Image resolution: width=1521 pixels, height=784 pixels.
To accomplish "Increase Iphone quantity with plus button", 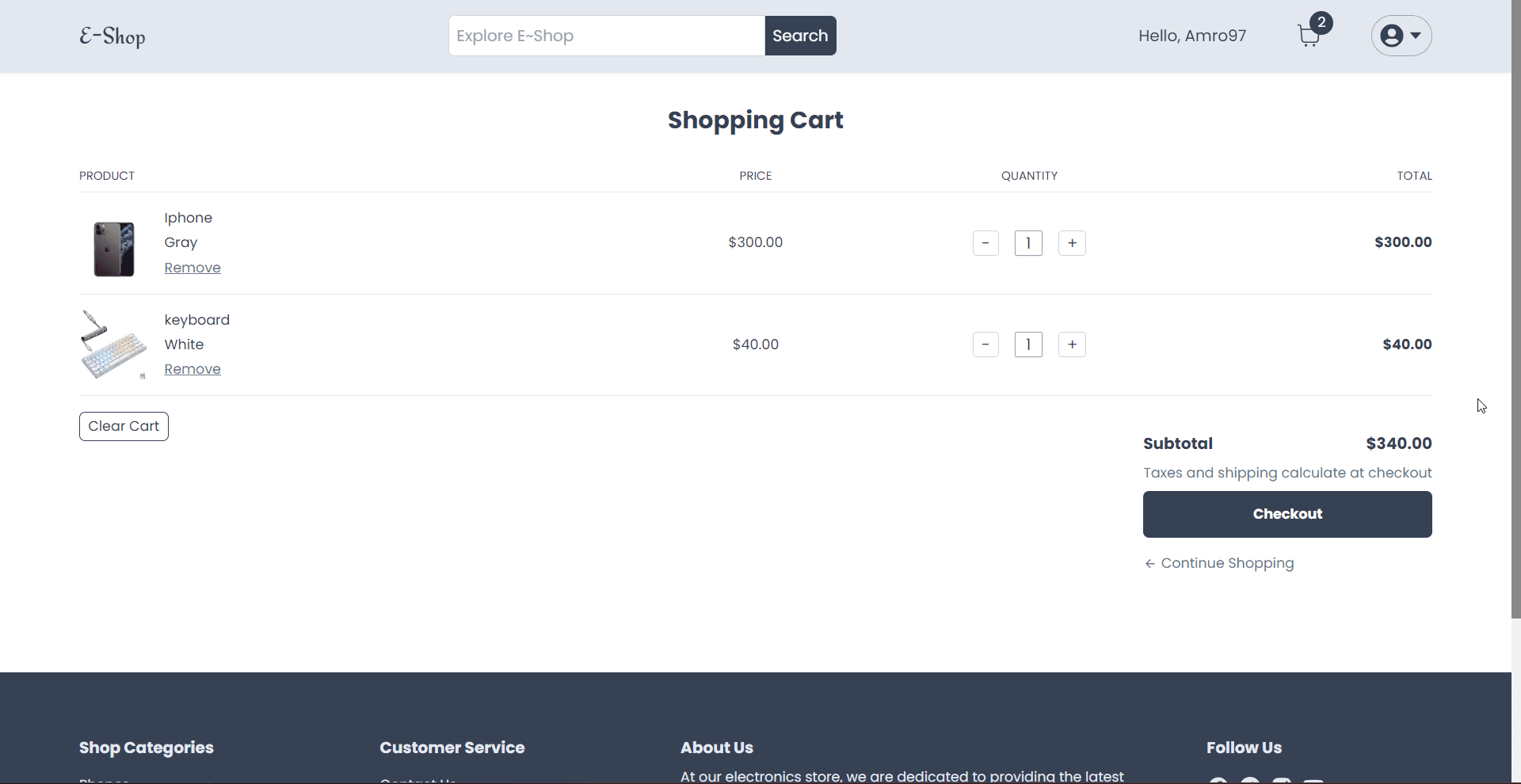I will click(1072, 243).
